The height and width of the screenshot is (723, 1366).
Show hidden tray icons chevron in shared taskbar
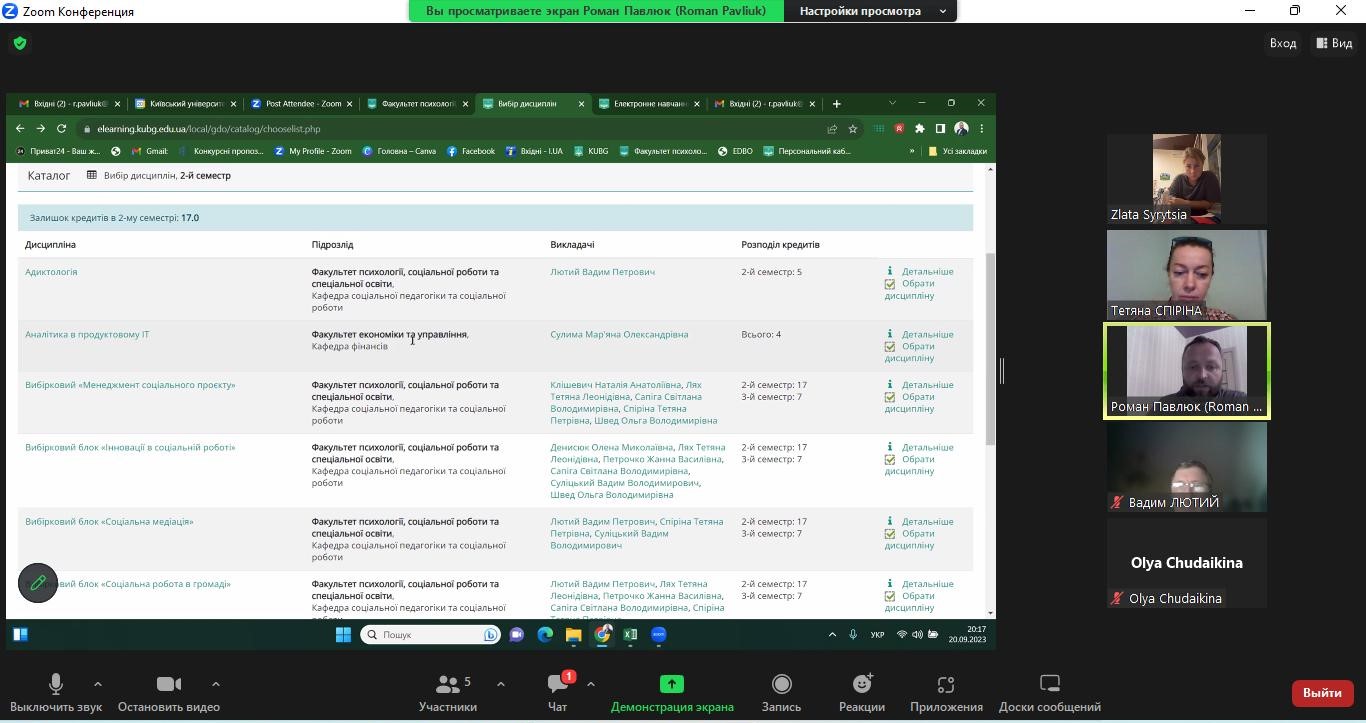[x=832, y=635]
